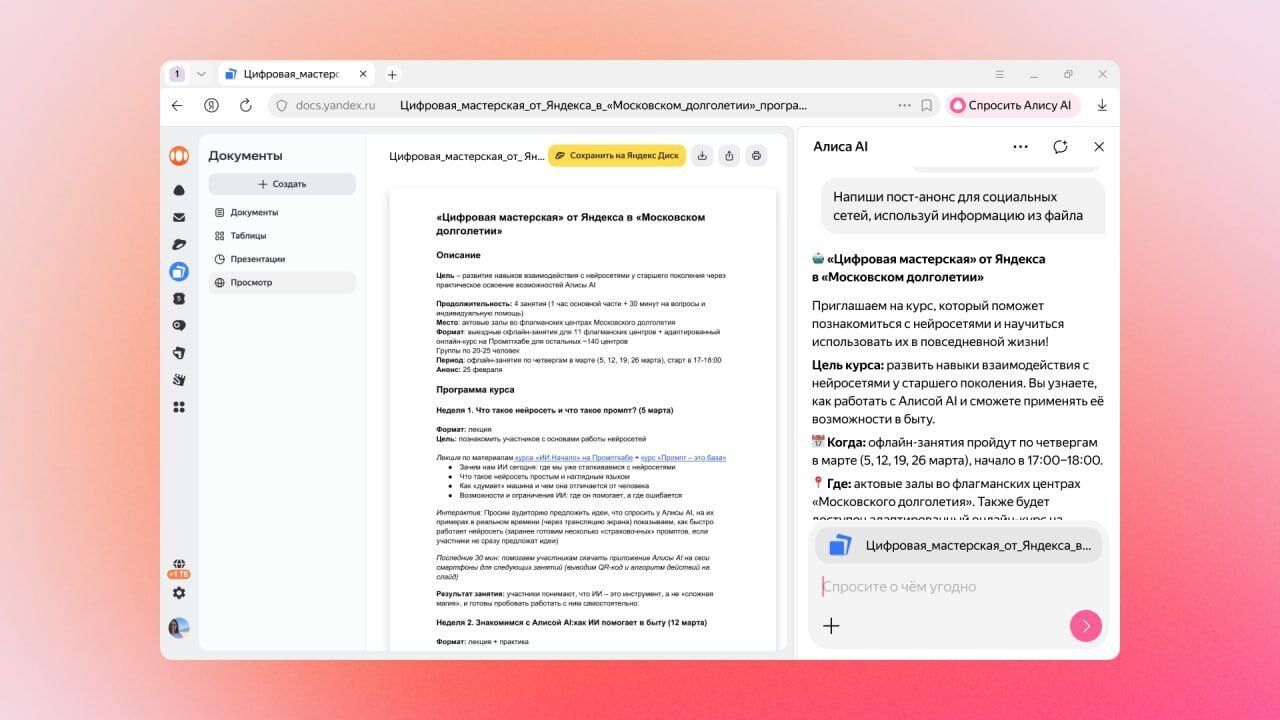Print the document with the printer icon
Screen dimensions: 1280x720
[x=757, y=156]
